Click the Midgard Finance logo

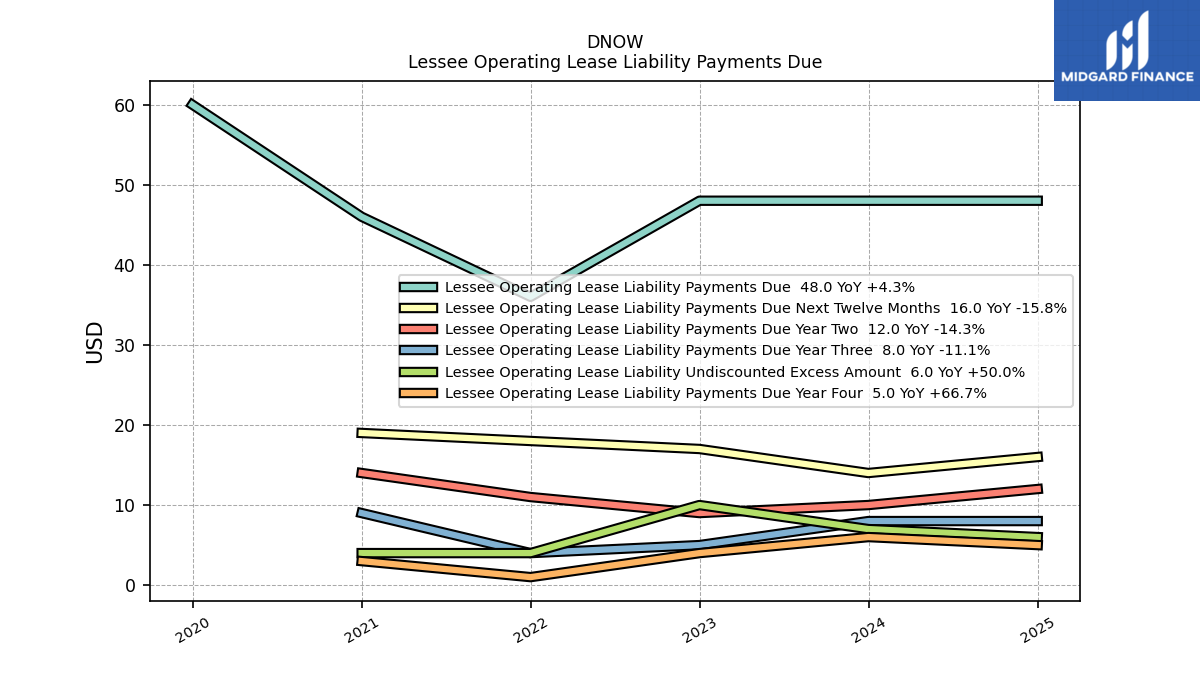pos(1127,50)
